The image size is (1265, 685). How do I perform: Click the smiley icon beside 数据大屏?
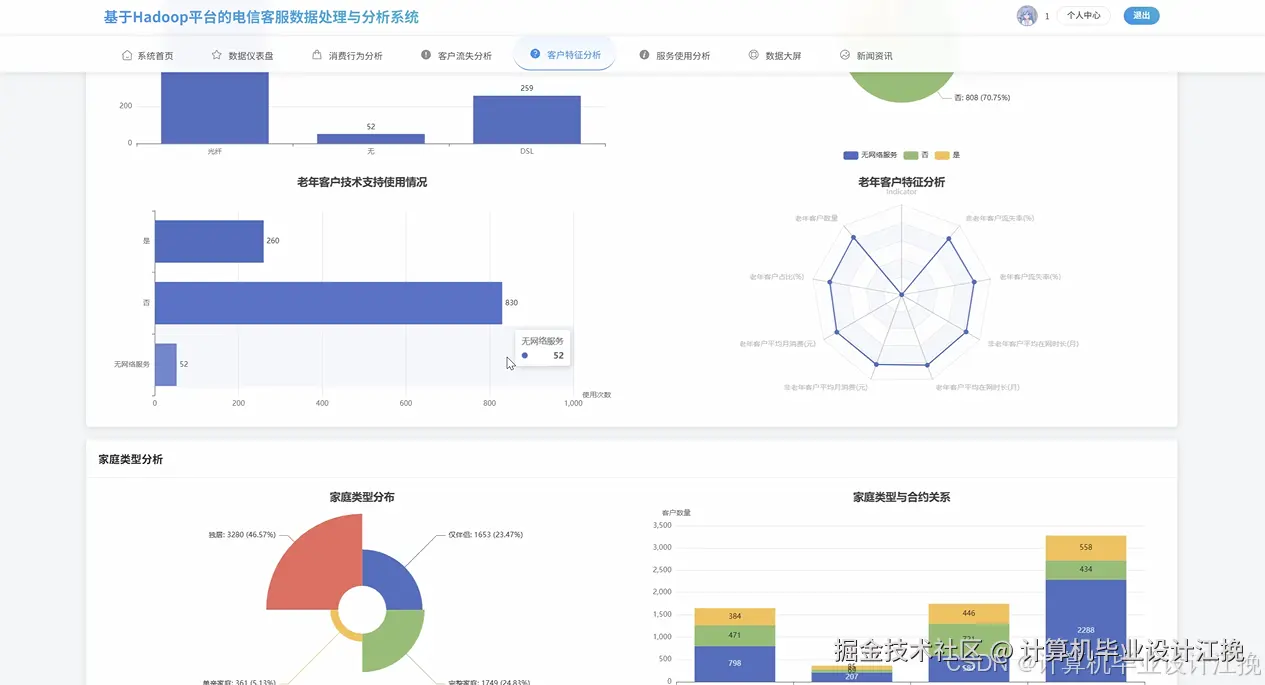click(754, 55)
